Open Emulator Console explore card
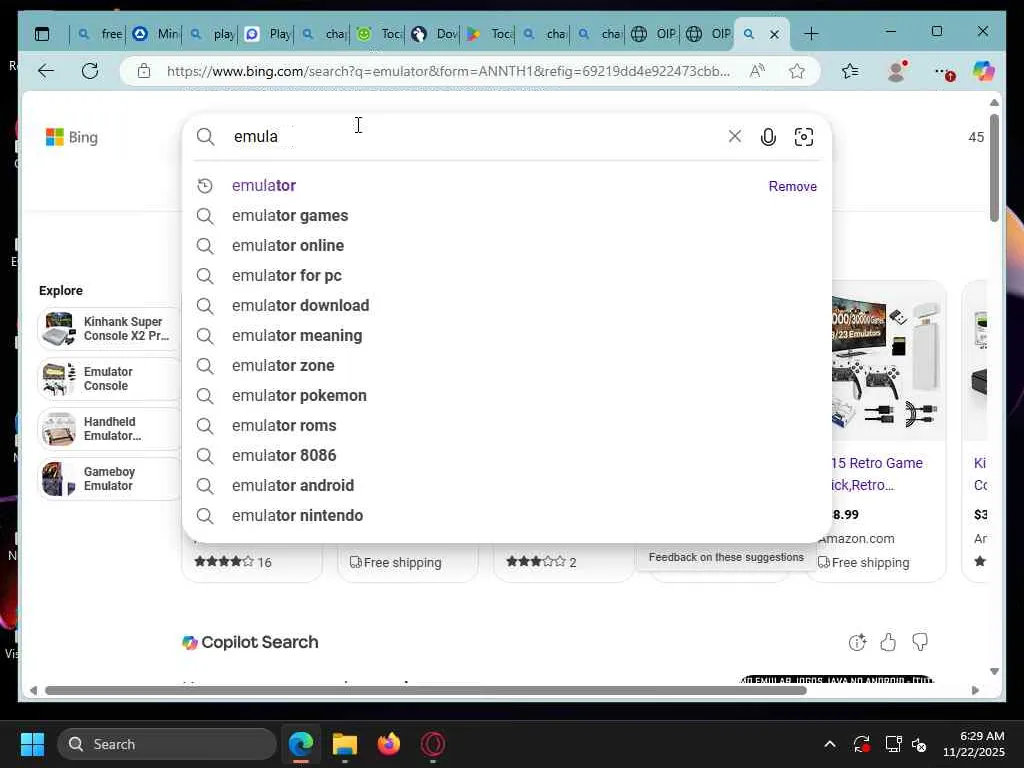 coord(108,379)
